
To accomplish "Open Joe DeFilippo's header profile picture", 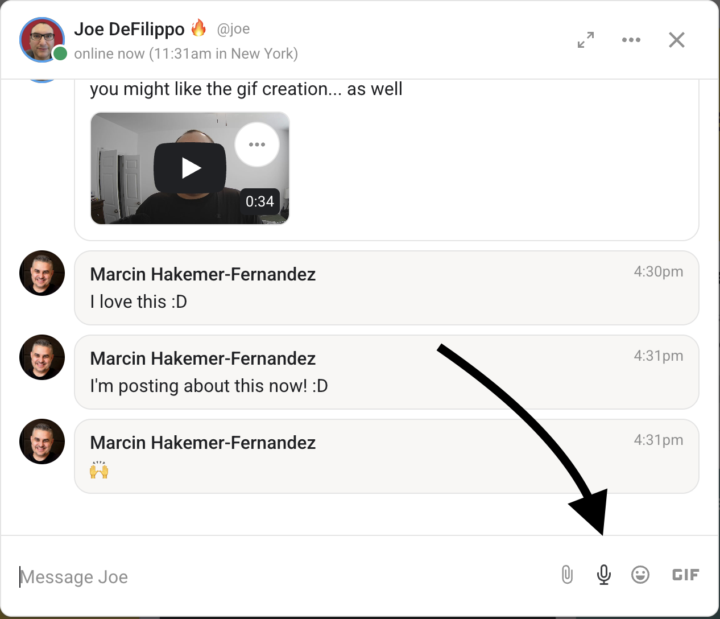I will [x=41, y=39].
